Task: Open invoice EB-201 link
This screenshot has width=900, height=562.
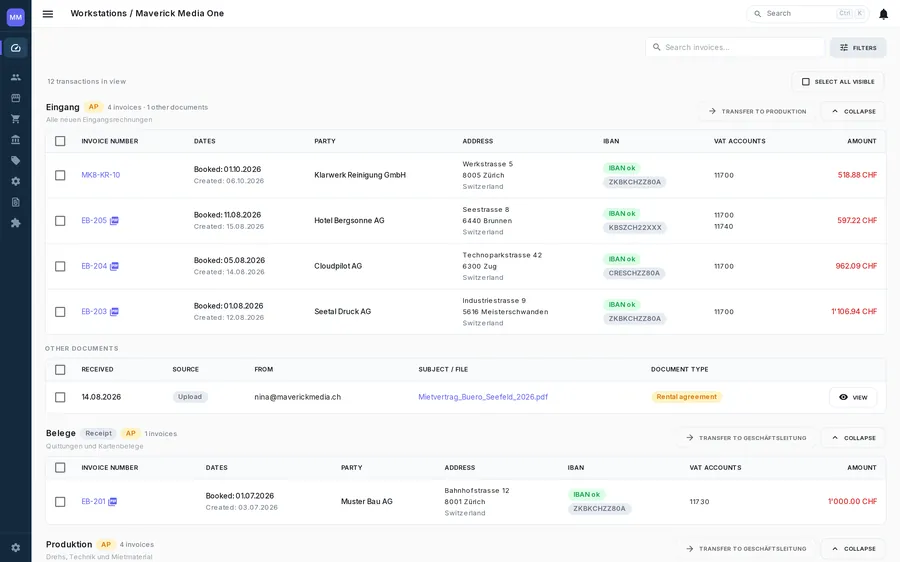Action: [94, 502]
